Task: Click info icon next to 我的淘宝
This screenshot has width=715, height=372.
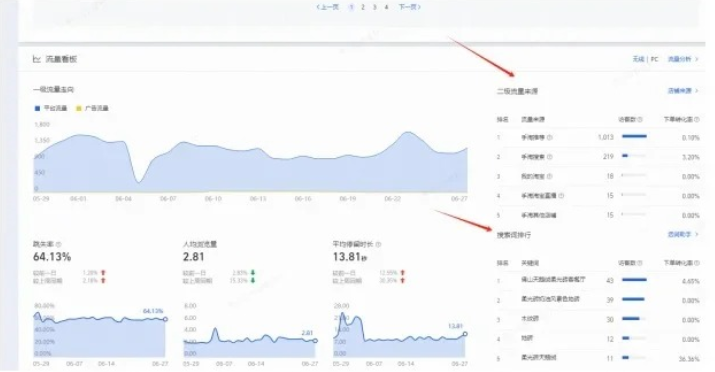Action: coord(549,176)
